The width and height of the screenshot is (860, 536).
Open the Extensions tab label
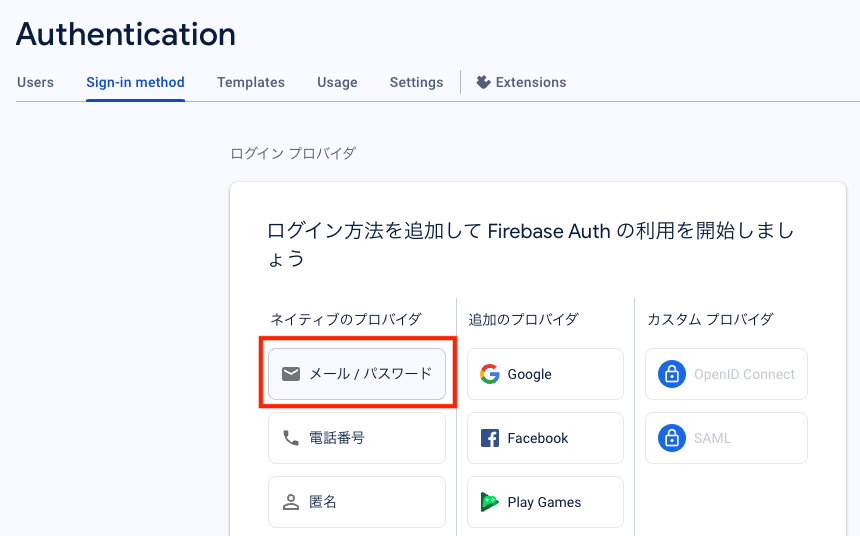pyautogui.click(x=531, y=82)
